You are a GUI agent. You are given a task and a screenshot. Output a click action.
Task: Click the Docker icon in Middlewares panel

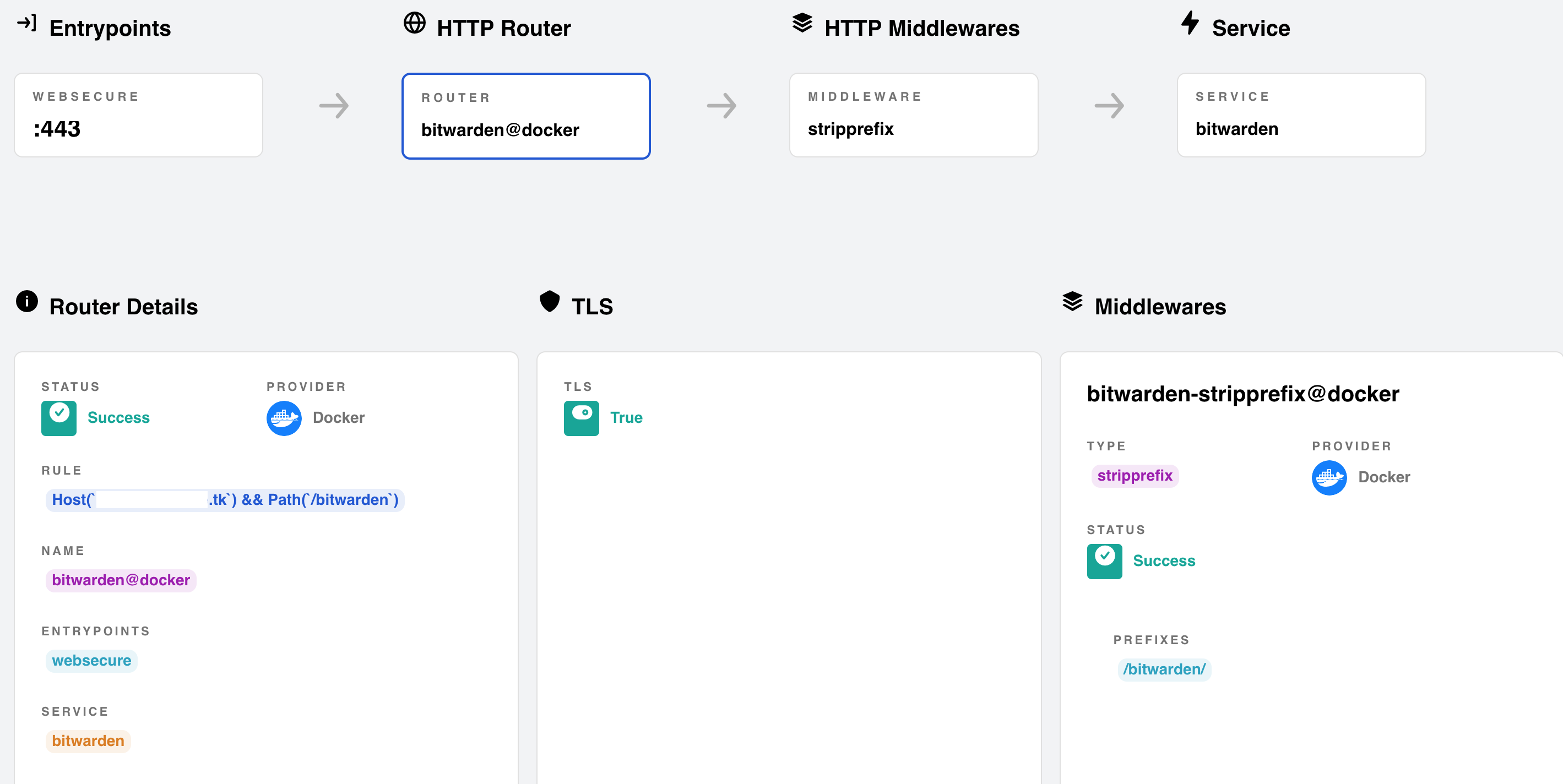click(x=1329, y=478)
